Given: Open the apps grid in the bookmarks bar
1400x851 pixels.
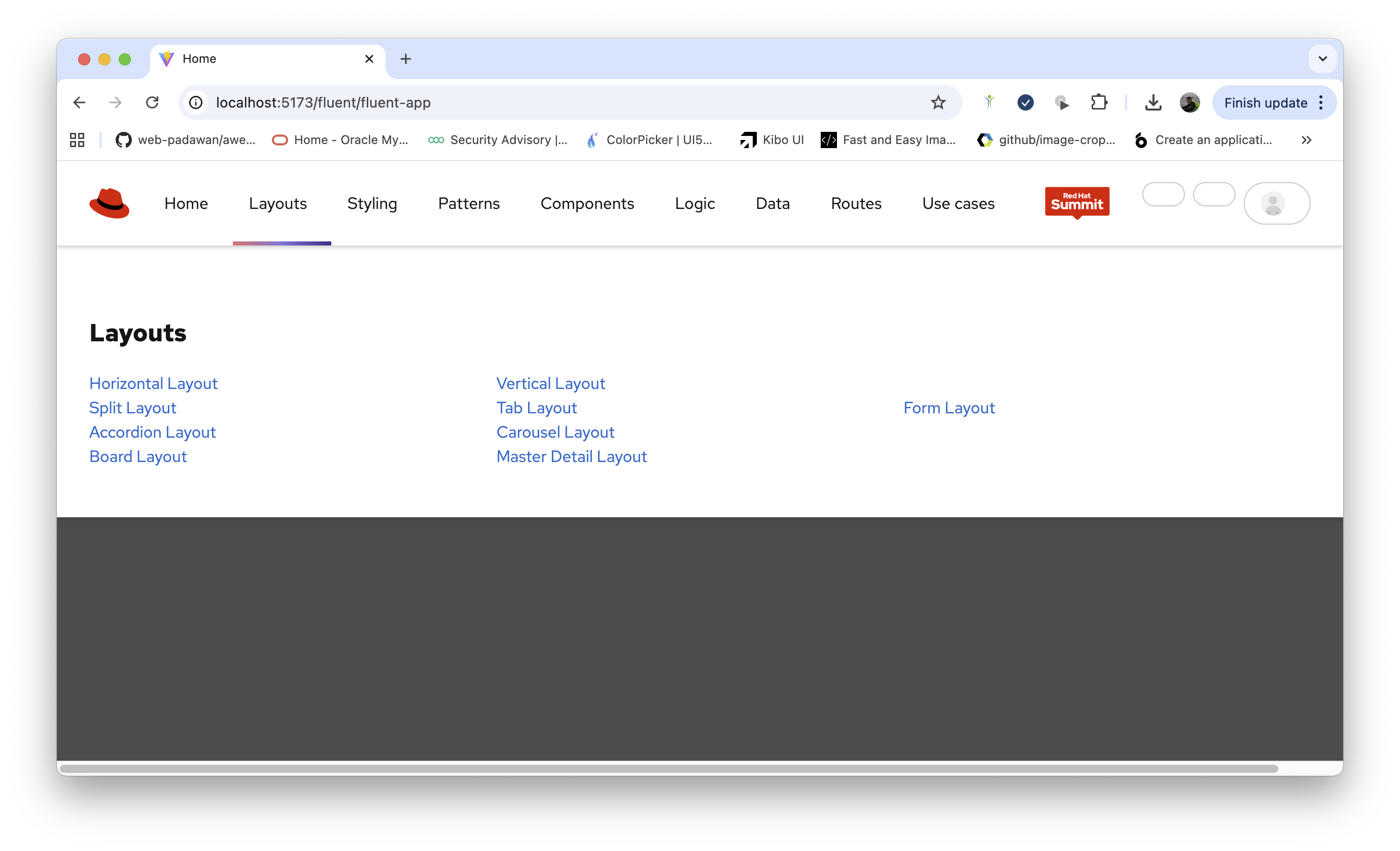Looking at the screenshot, I should (x=77, y=140).
